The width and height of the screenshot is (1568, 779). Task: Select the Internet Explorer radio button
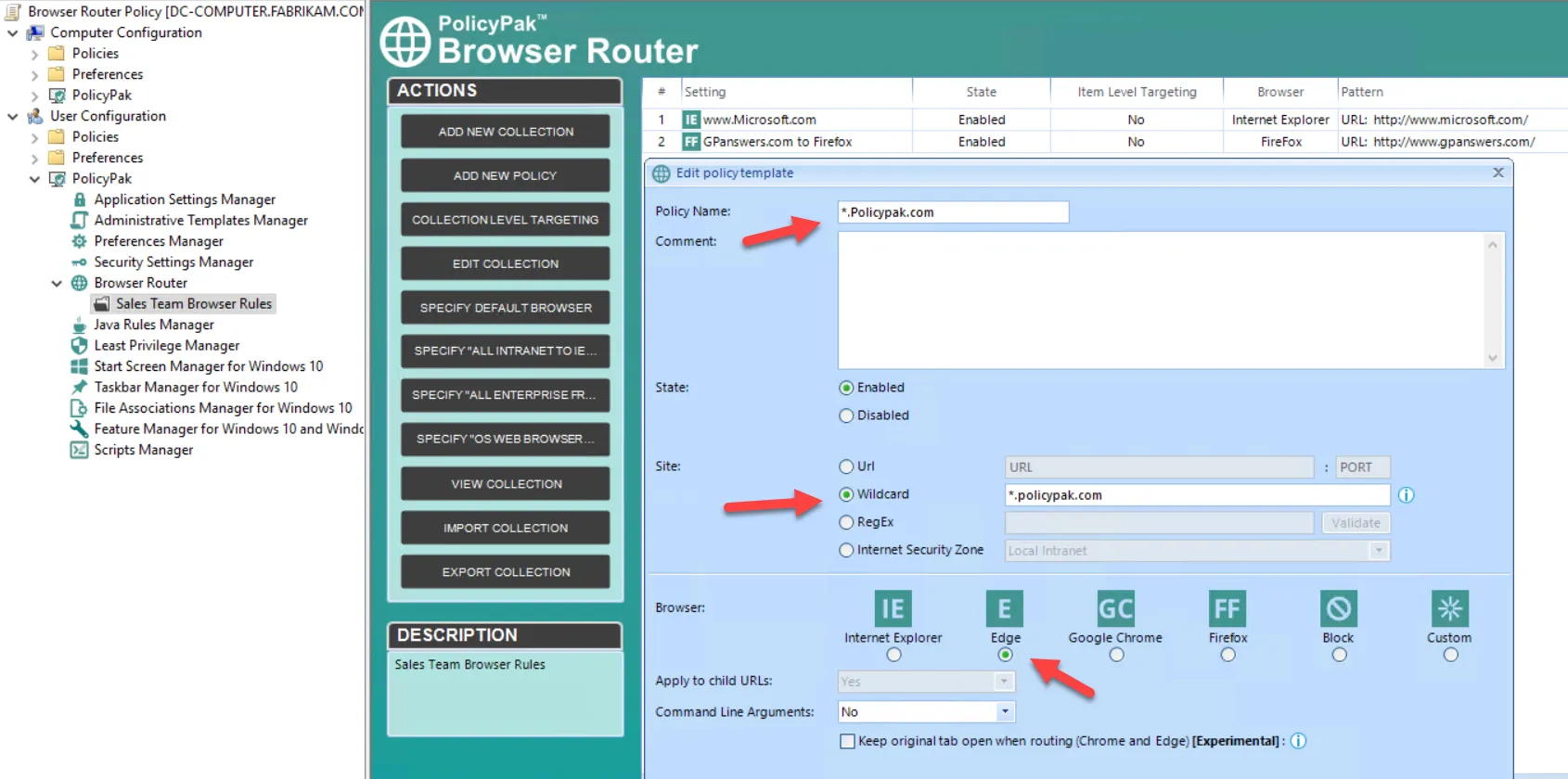893,655
